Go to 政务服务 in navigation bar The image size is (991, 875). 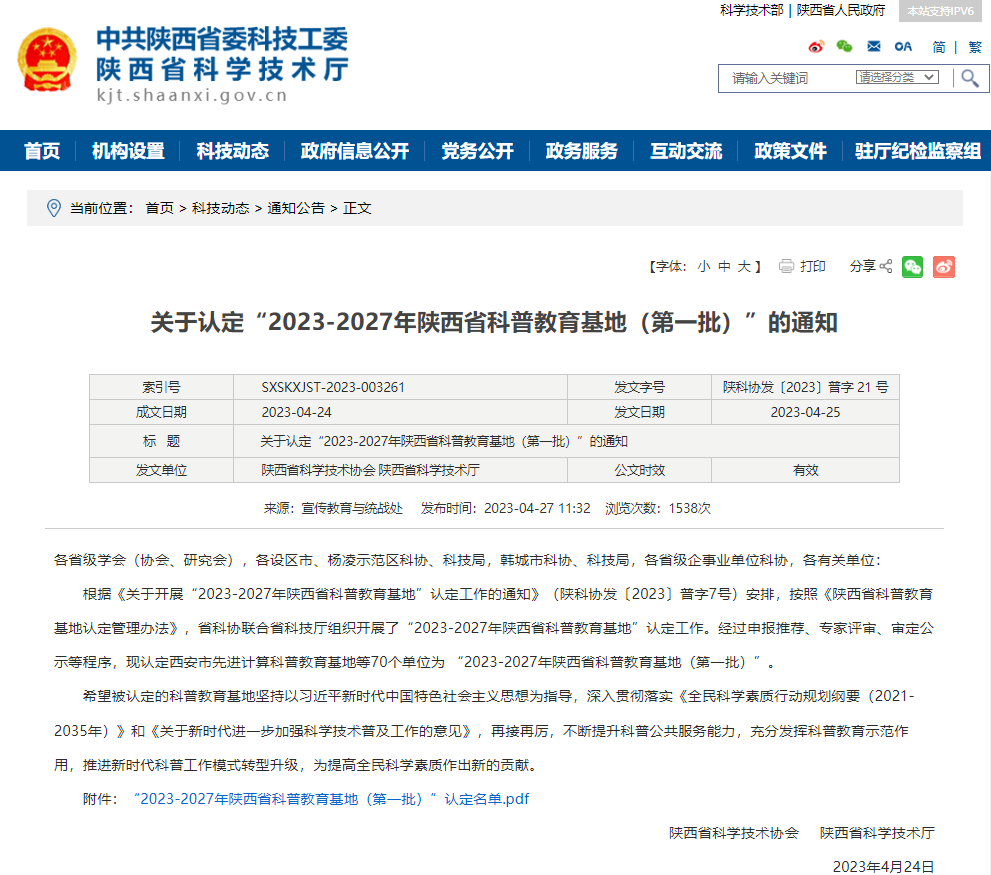582,151
